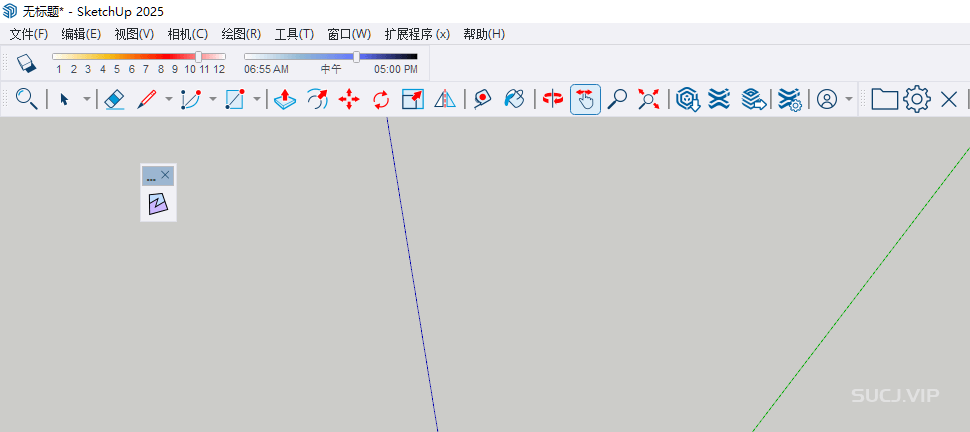Open the 帮助(H) menu
Screen dimensions: 970x432
tap(484, 35)
